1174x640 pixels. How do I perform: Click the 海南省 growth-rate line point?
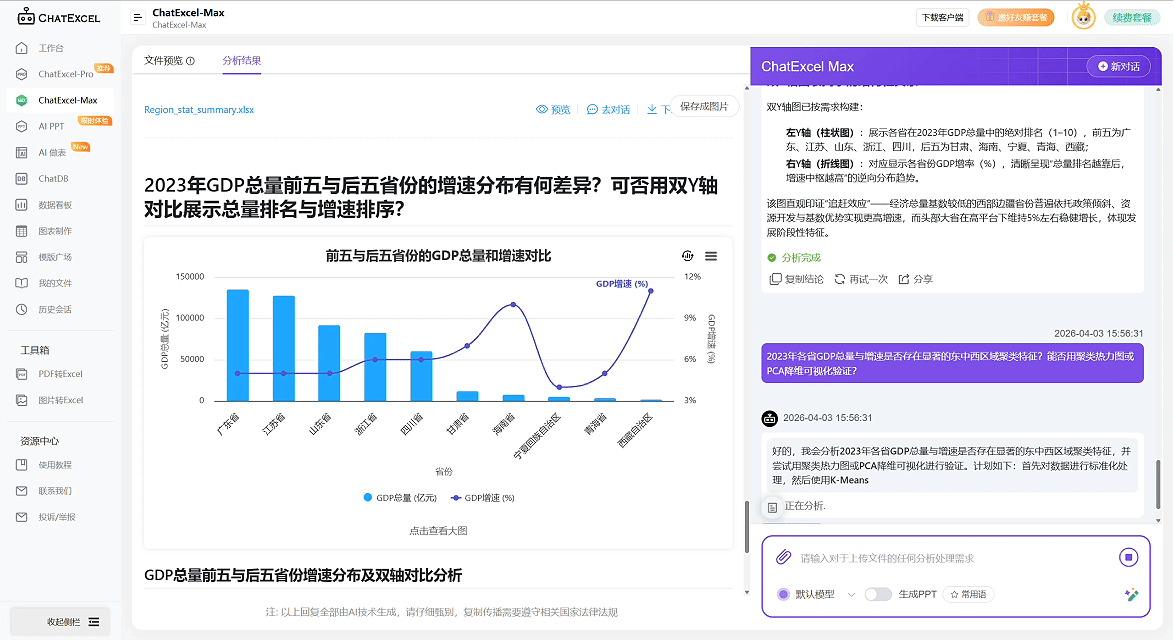pos(513,305)
